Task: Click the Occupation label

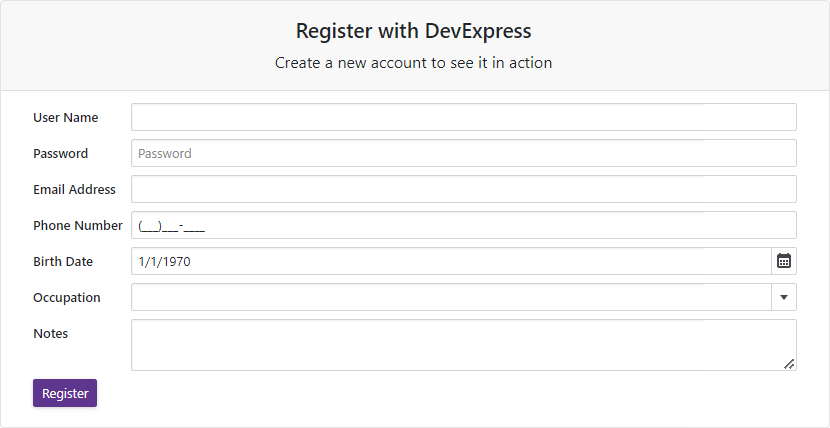Action: click(67, 297)
